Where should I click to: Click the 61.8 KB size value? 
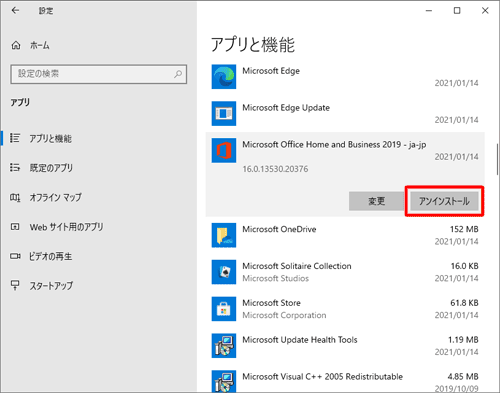click(464, 303)
